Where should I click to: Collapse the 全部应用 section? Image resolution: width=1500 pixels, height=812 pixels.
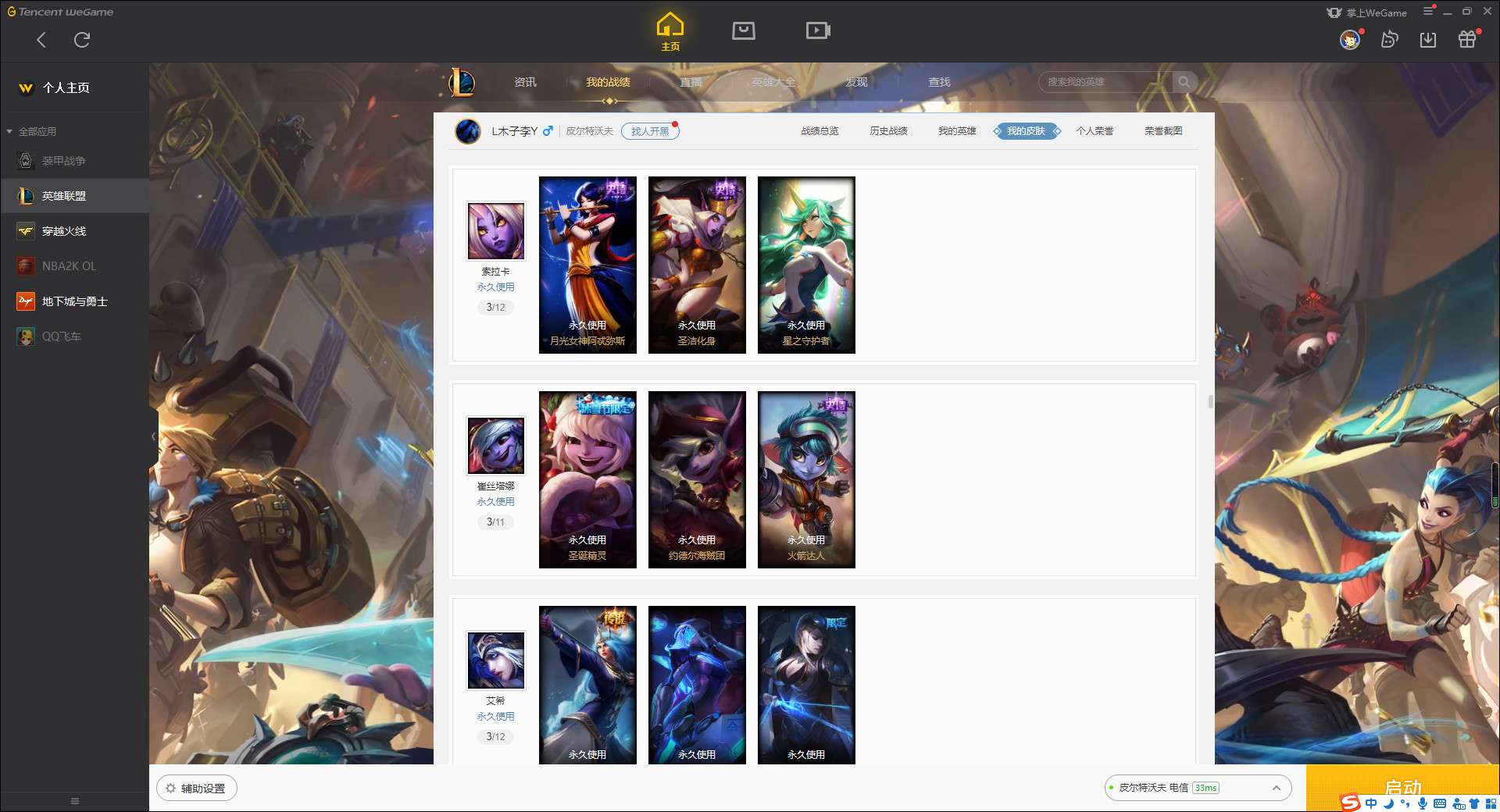tap(33, 131)
